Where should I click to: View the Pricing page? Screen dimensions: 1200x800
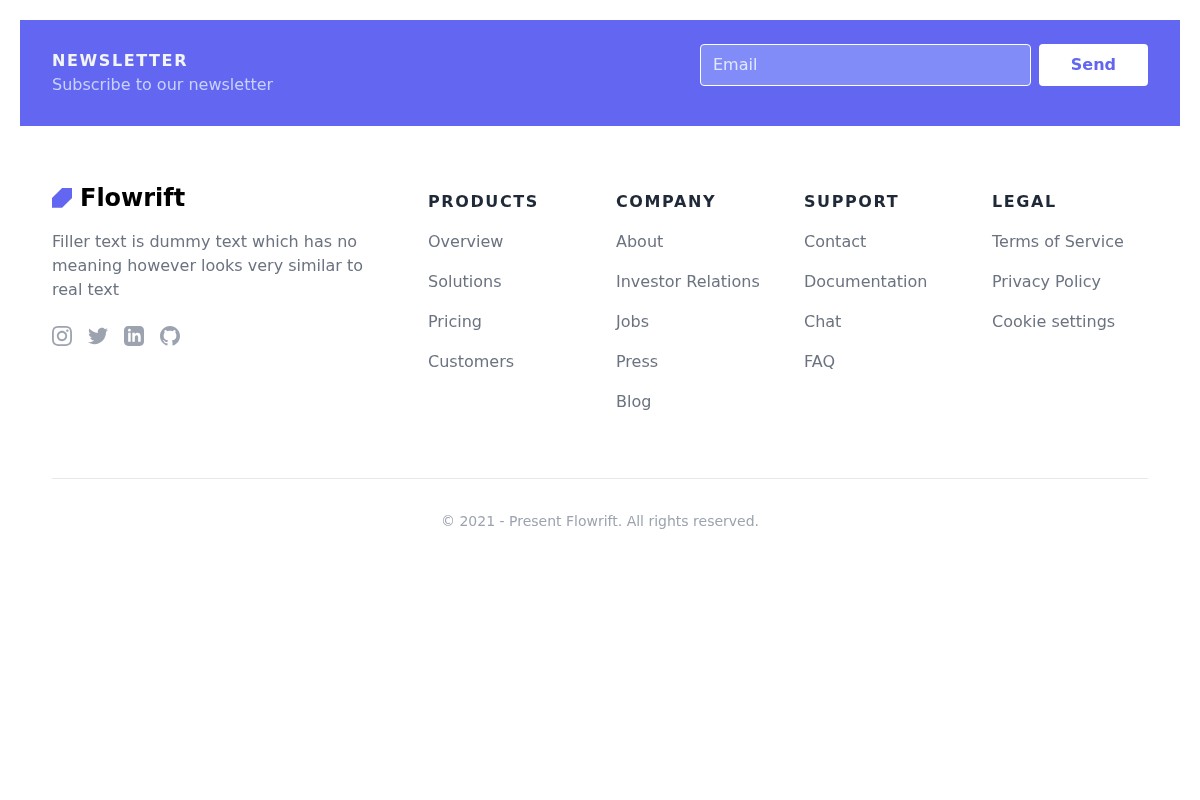pos(454,321)
